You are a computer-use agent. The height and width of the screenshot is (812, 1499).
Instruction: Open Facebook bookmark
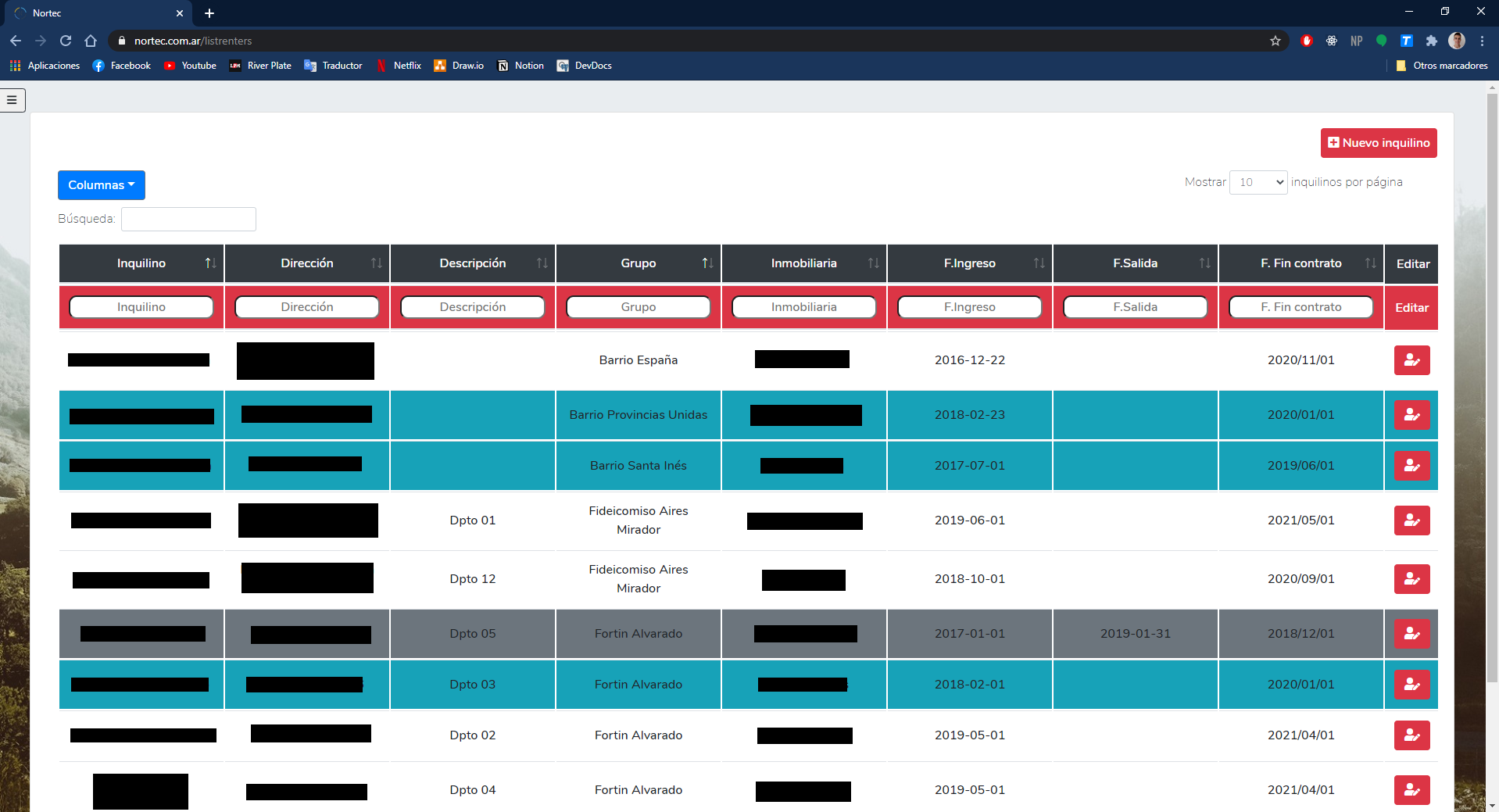pyautogui.click(x=122, y=66)
